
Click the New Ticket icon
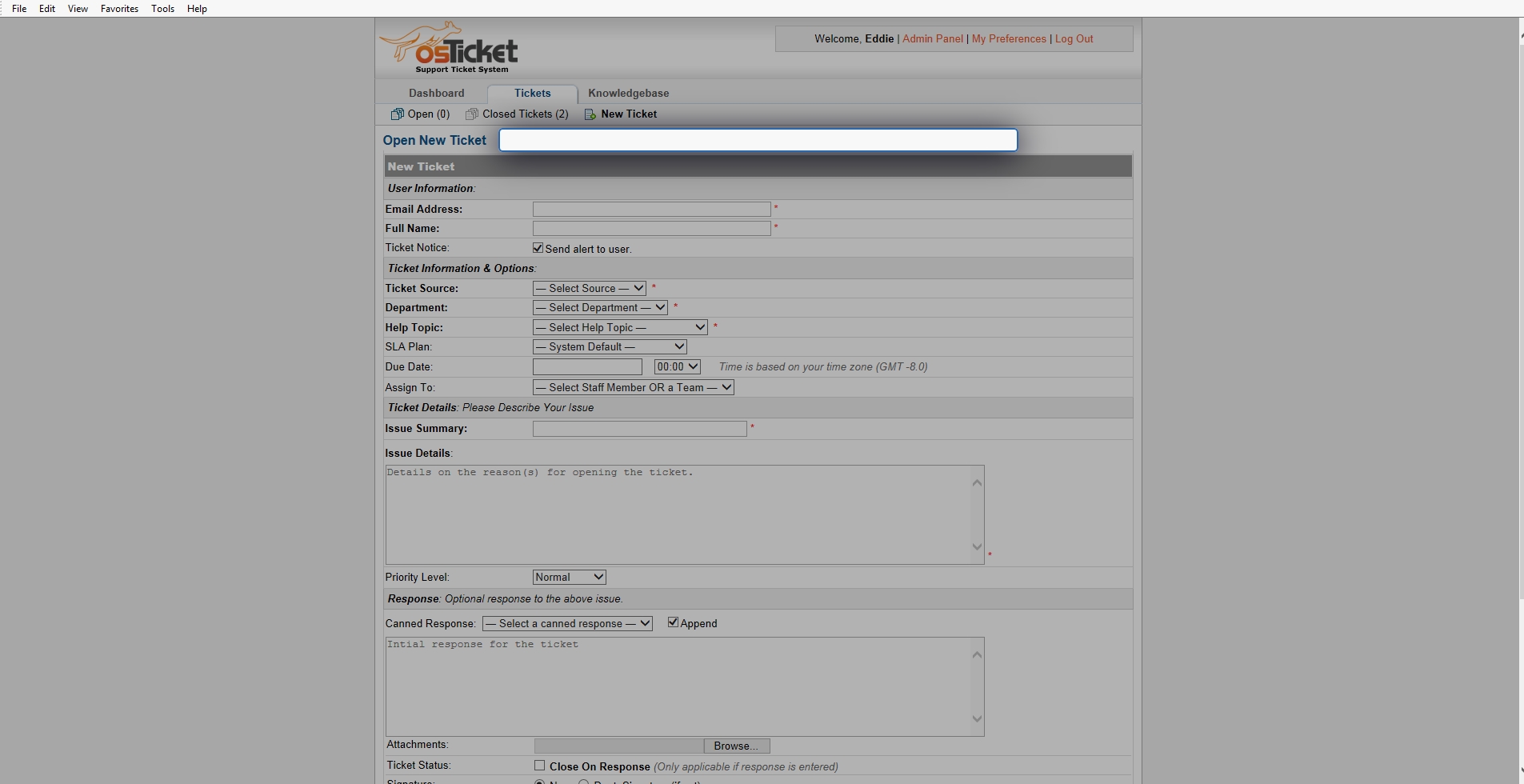(590, 114)
